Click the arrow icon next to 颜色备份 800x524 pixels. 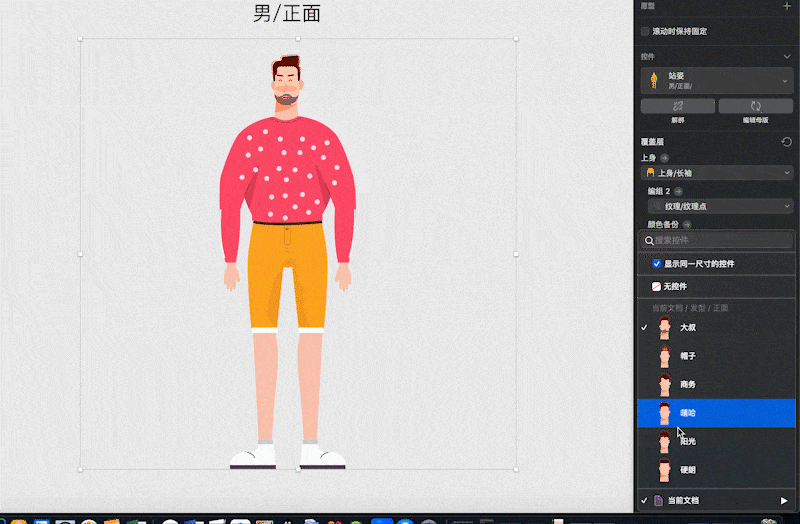687,224
